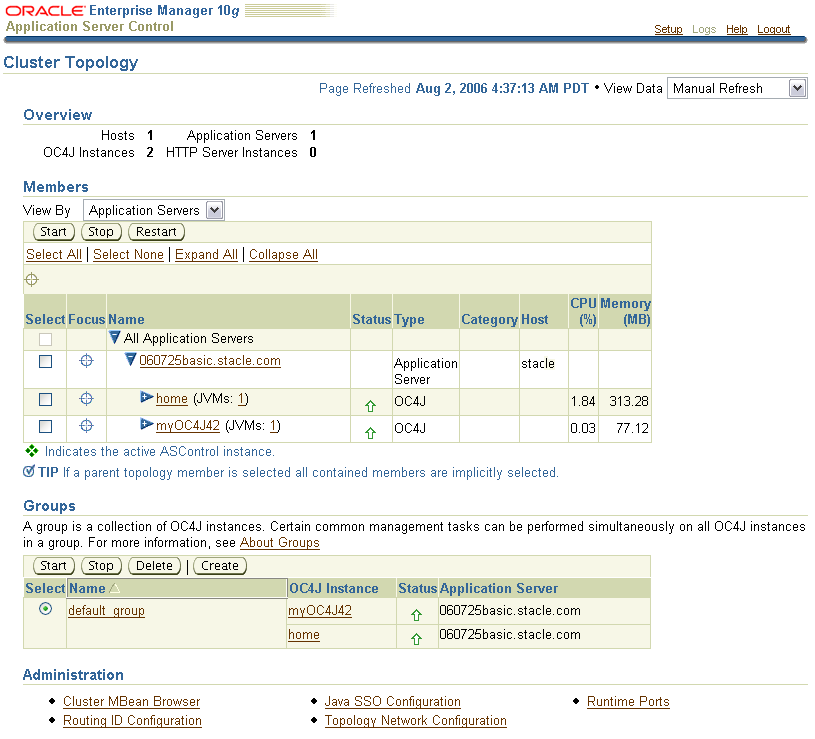Open home link in Groups table
The height and width of the screenshot is (739, 815).
304,635
